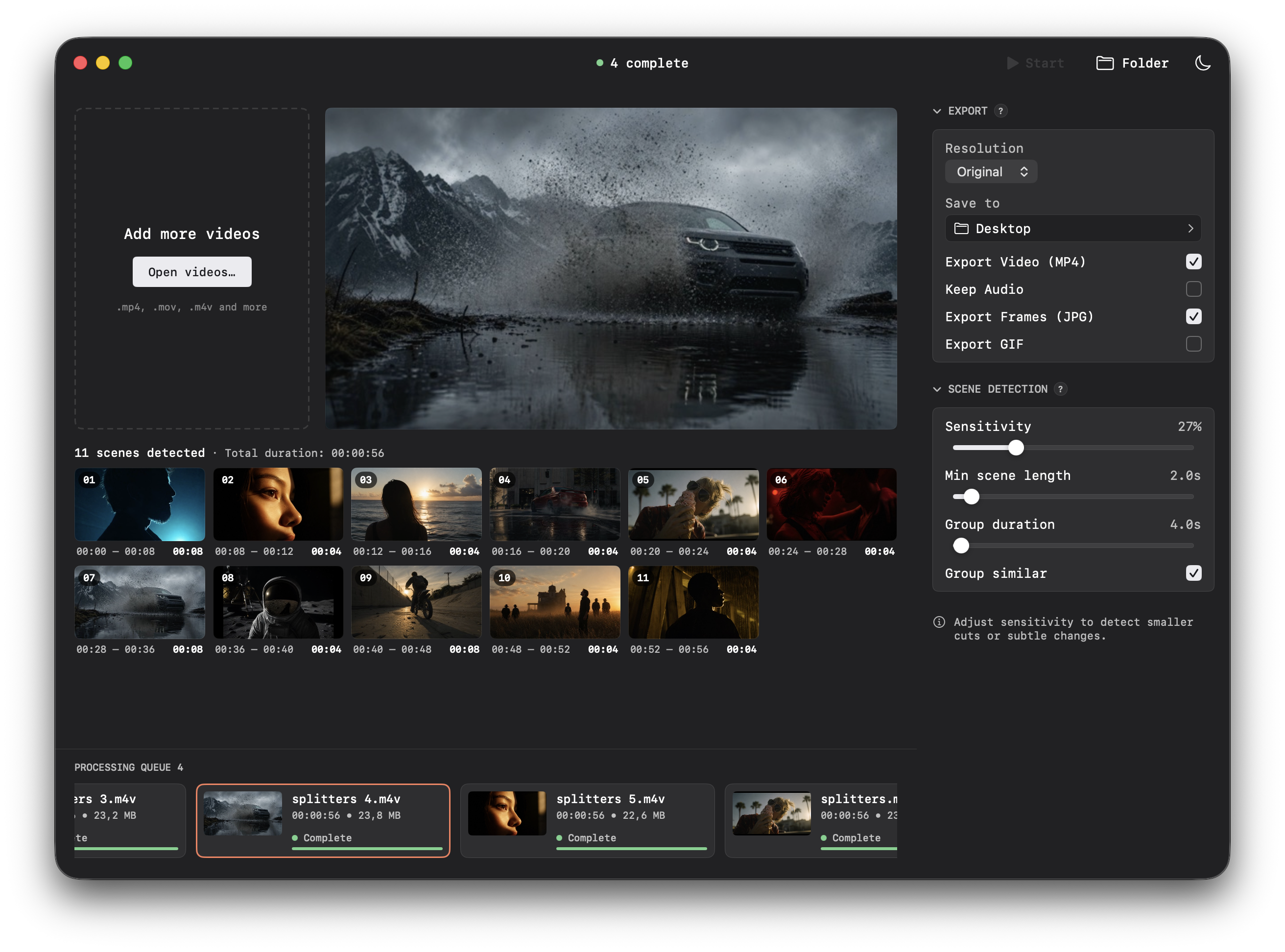The width and height of the screenshot is (1285, 952).
Task: Click the '4 complete' status text
Action: click(649, 63)
